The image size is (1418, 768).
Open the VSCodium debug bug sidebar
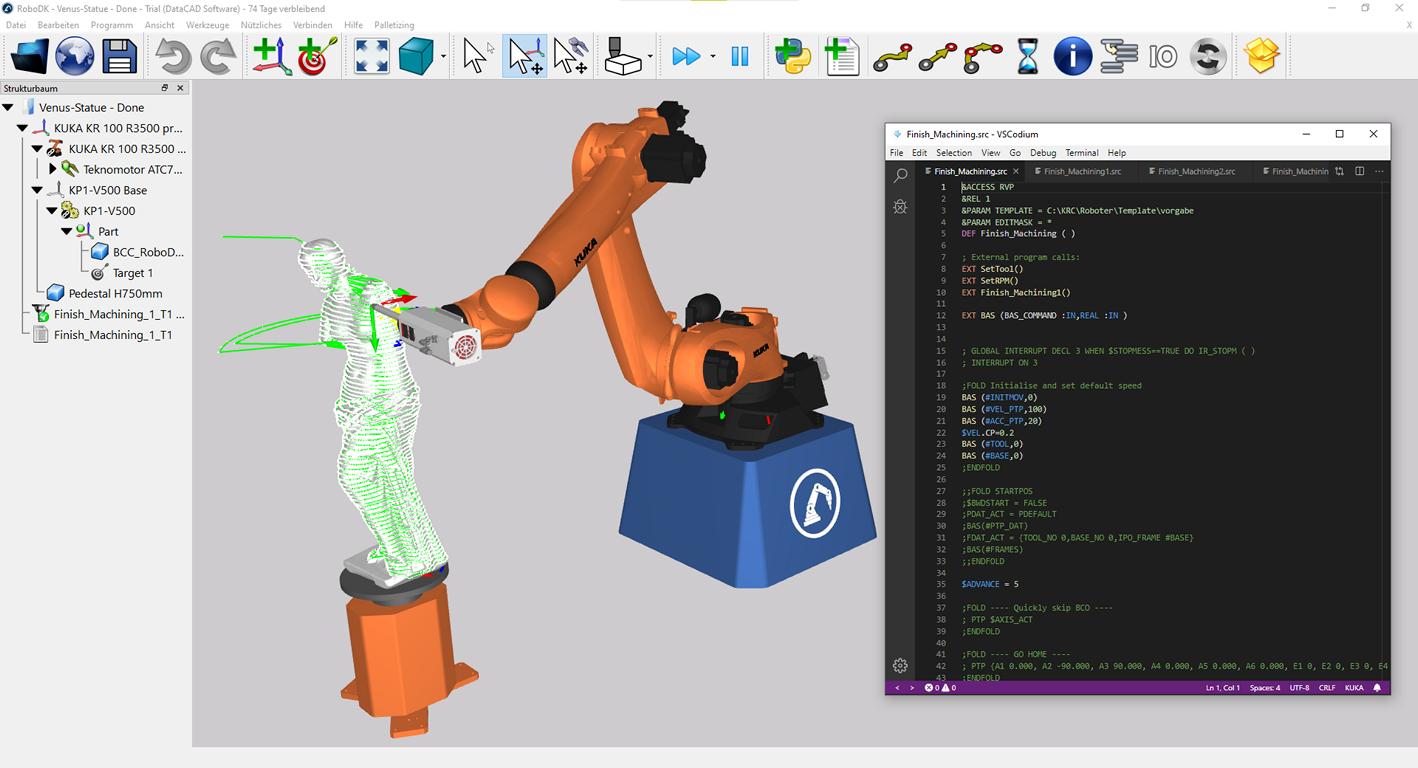tap(900, 207)
